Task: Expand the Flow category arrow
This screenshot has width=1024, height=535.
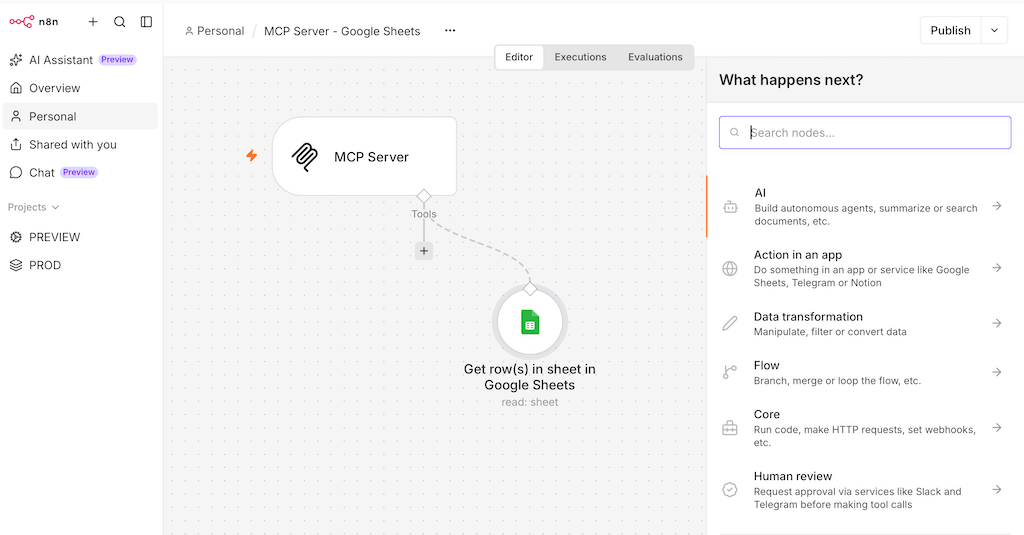Action: click(x=997, y=372)
